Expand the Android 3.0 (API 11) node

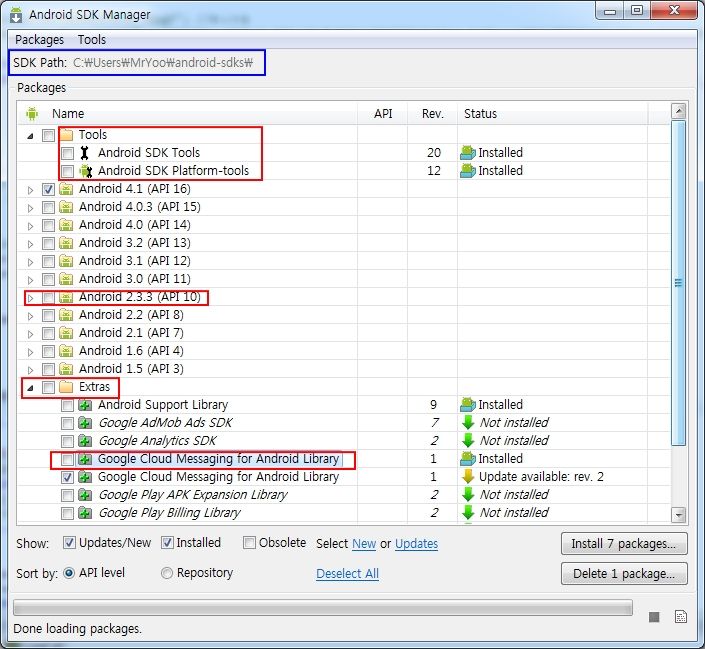[x=30, y=280]
